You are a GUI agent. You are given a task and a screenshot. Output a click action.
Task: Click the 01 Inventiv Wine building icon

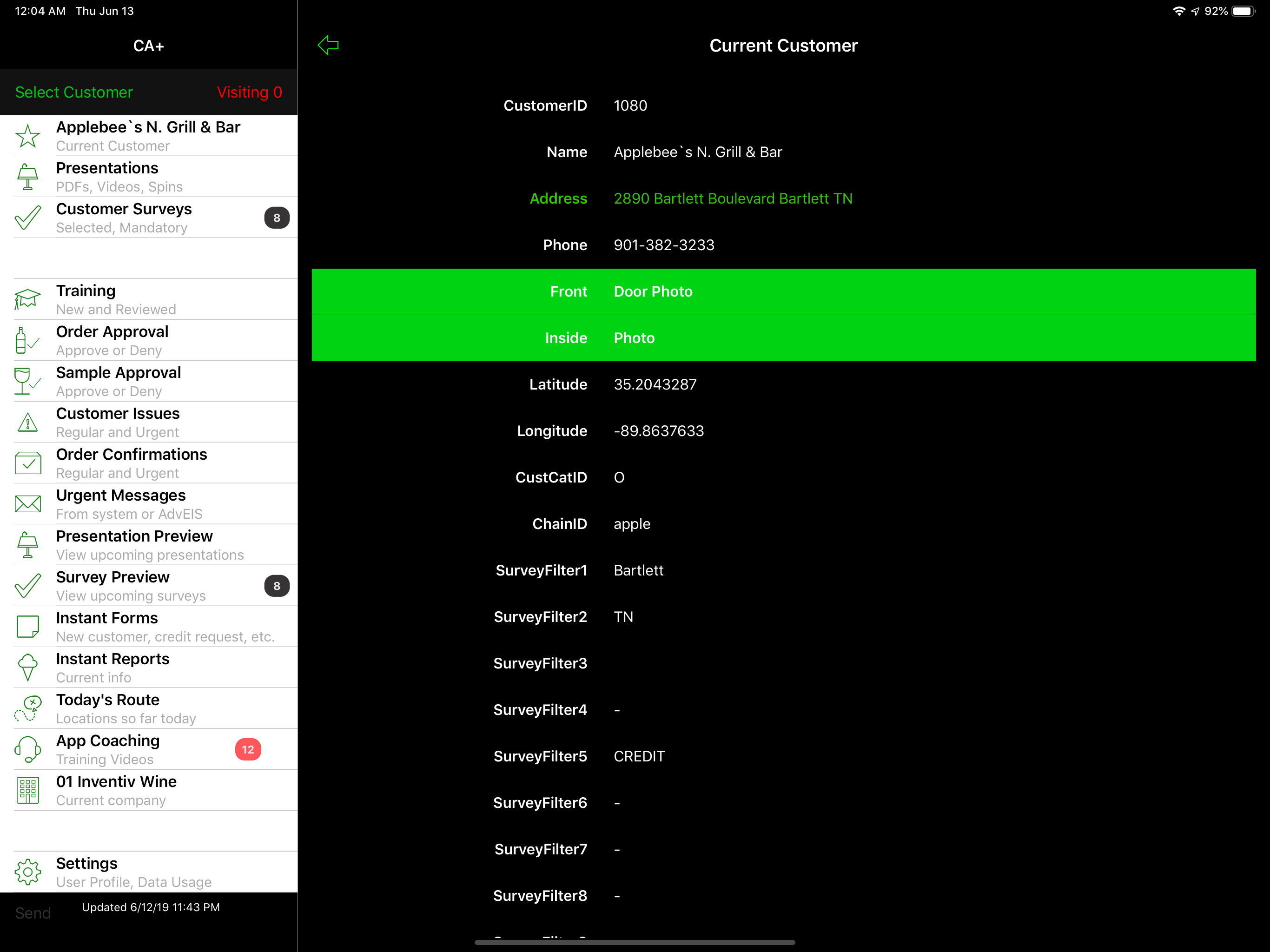(27, 790)
